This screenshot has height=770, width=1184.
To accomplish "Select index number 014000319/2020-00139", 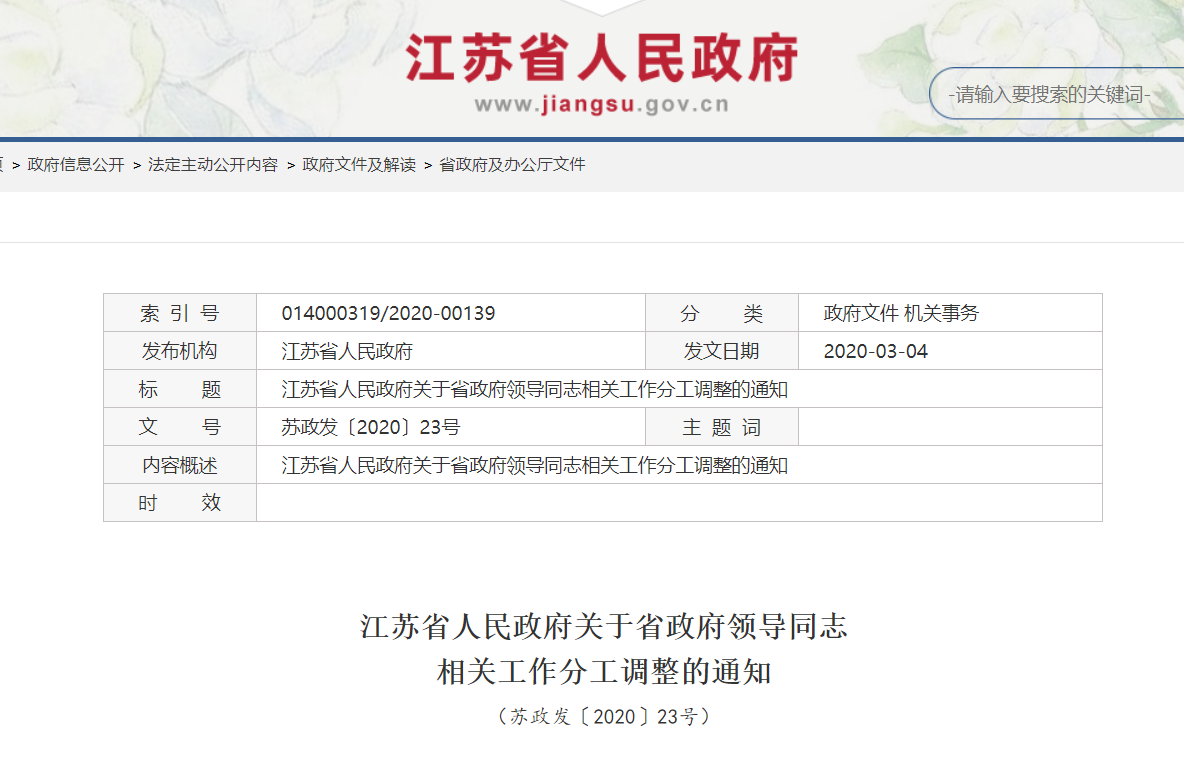I will pos(388,314).
